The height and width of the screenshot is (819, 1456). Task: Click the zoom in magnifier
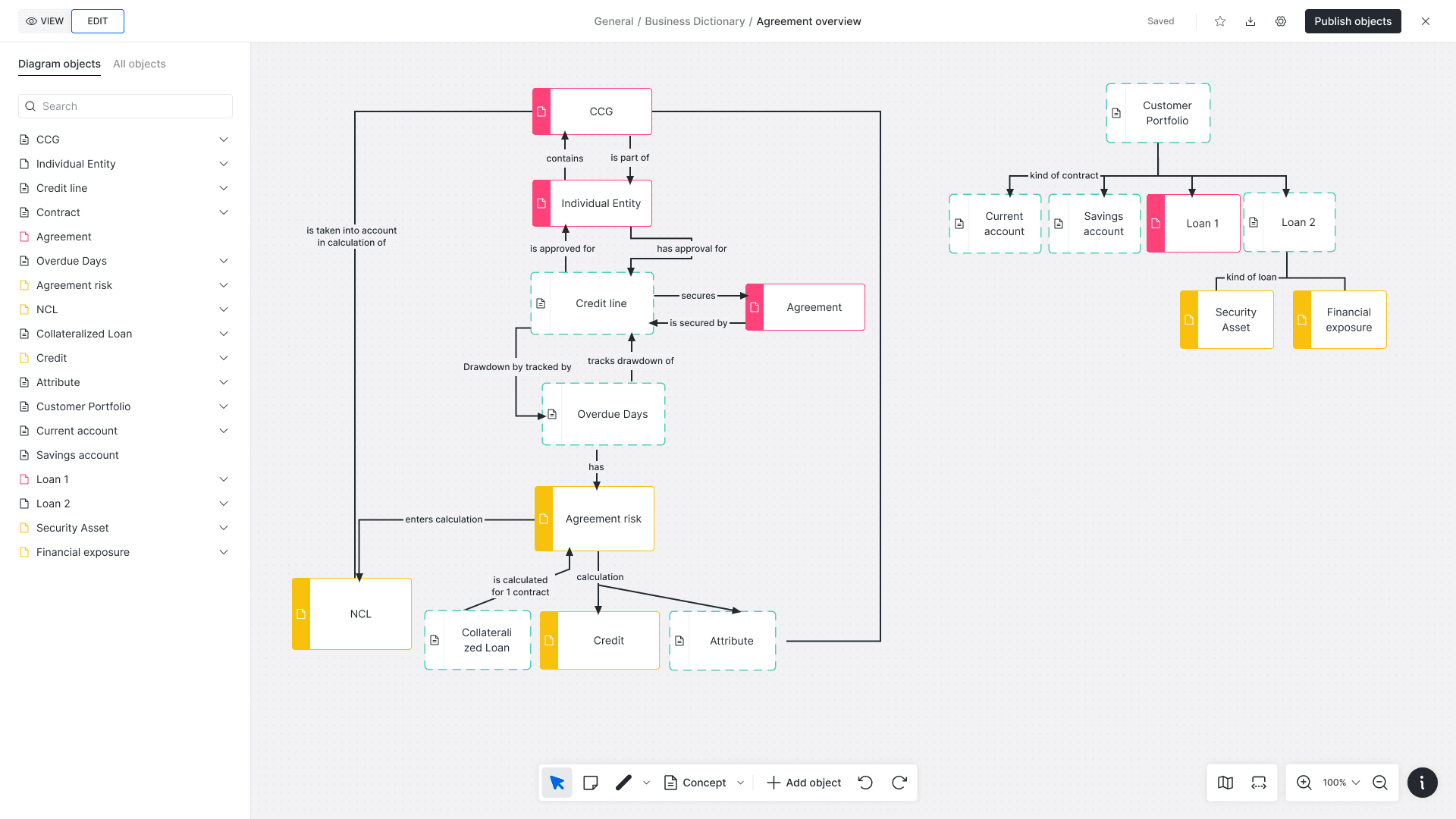[x=1304, y=783]
